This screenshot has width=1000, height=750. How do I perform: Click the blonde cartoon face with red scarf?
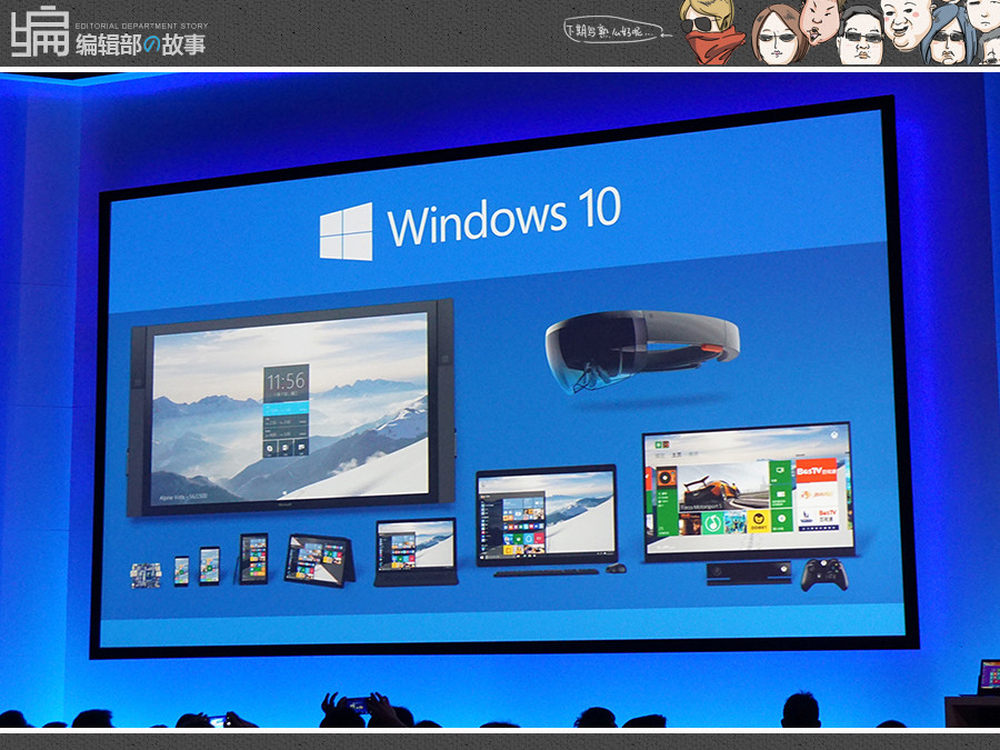709,31
